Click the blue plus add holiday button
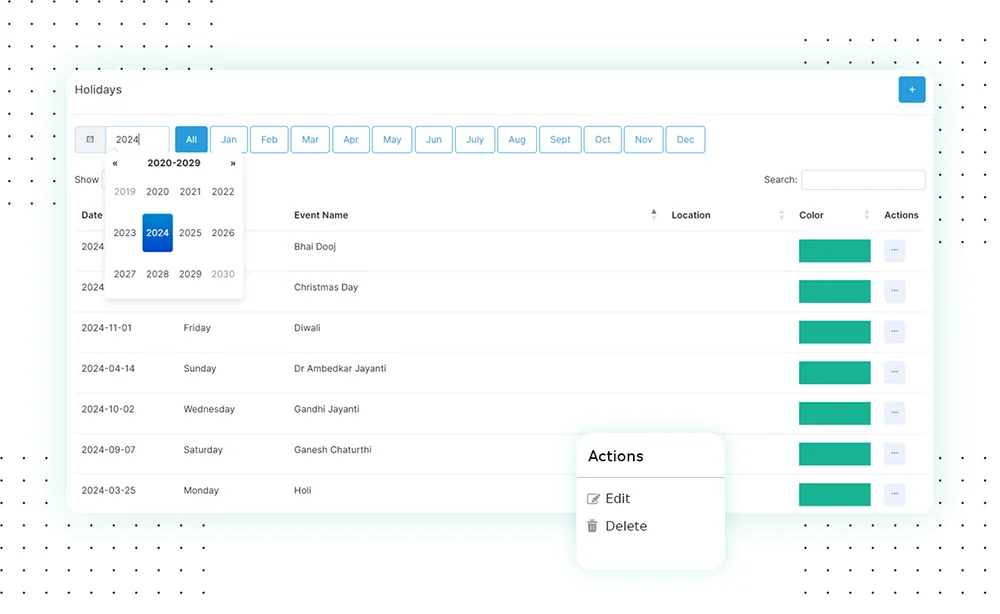Screen dimensions: 1000x614 [x=911, y=90]
